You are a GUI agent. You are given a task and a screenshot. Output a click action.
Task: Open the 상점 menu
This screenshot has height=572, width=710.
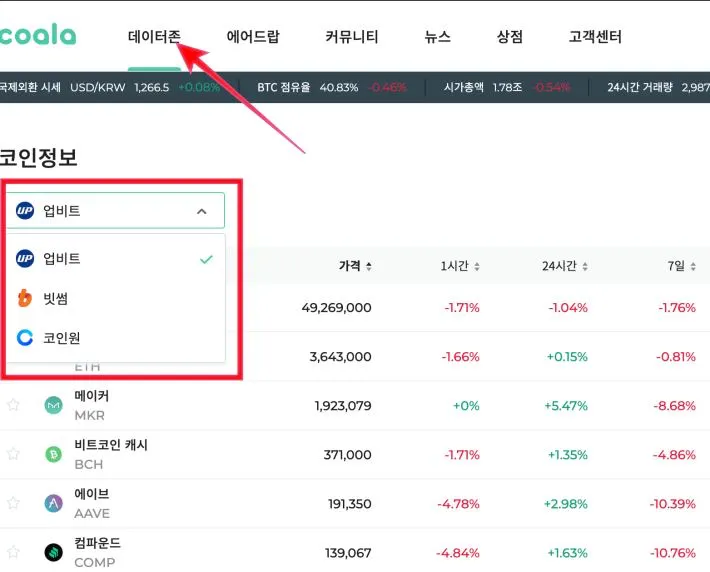point(510,37)
